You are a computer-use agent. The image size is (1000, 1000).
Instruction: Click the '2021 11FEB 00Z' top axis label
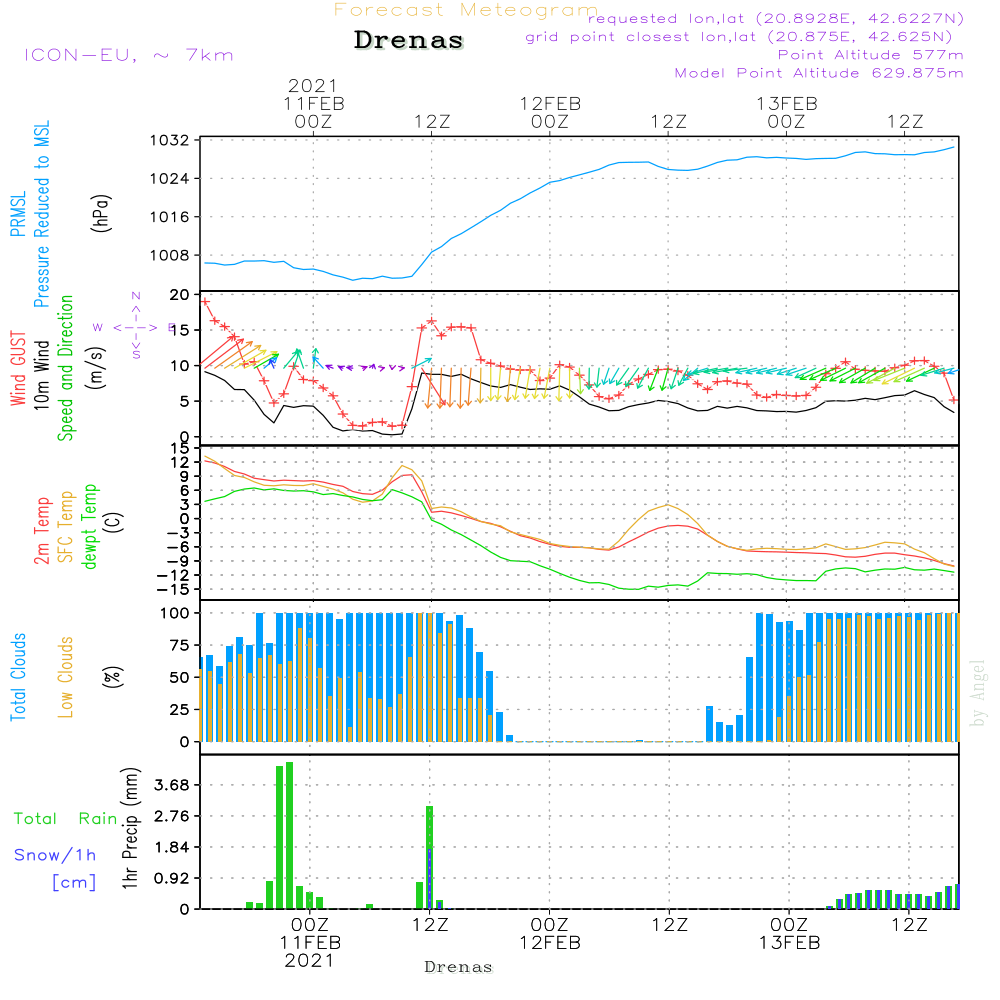(x=314, y=103)
